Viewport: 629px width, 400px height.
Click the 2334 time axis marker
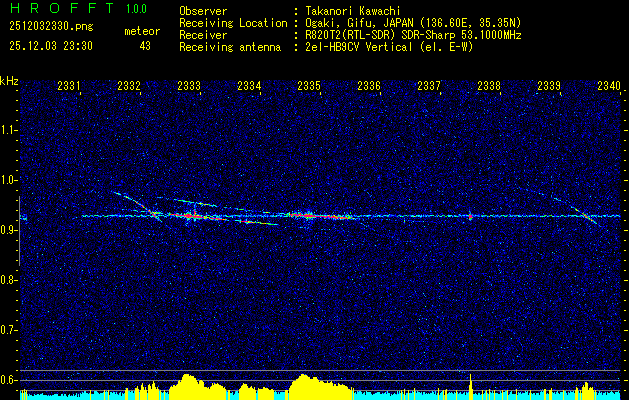point(249,85)
